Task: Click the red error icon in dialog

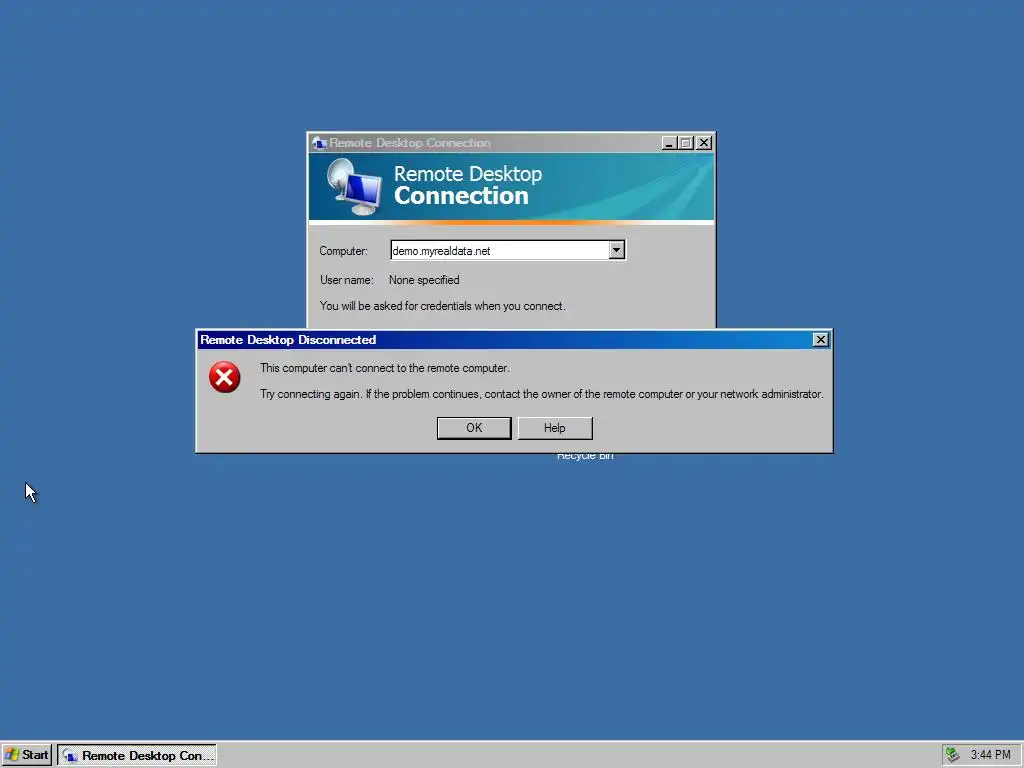Action: [x=225, y=377]
